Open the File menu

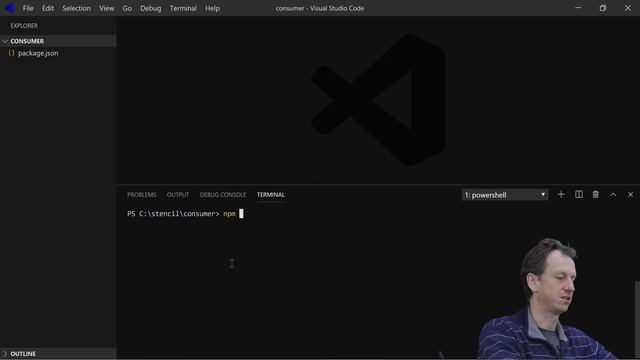[28, 8]
